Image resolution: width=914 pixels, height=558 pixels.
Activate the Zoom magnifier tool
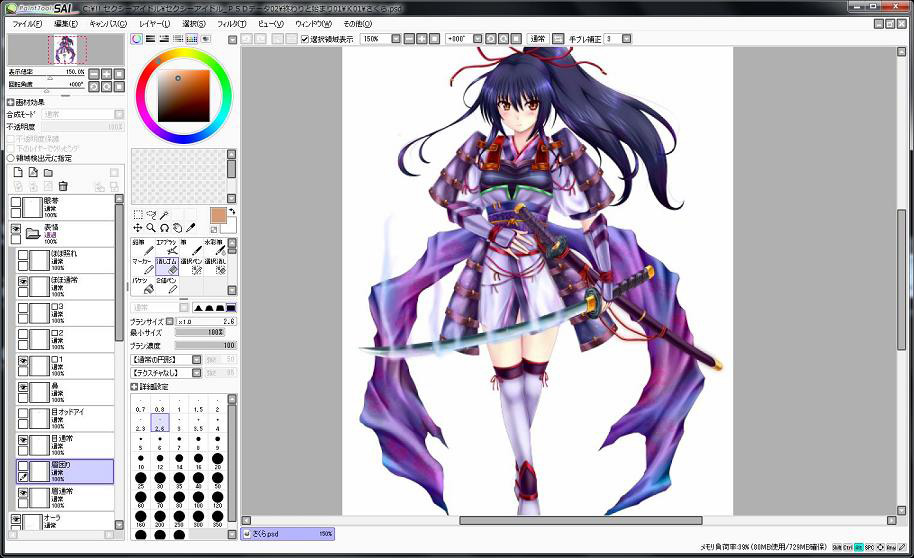[x=150, y=228]
